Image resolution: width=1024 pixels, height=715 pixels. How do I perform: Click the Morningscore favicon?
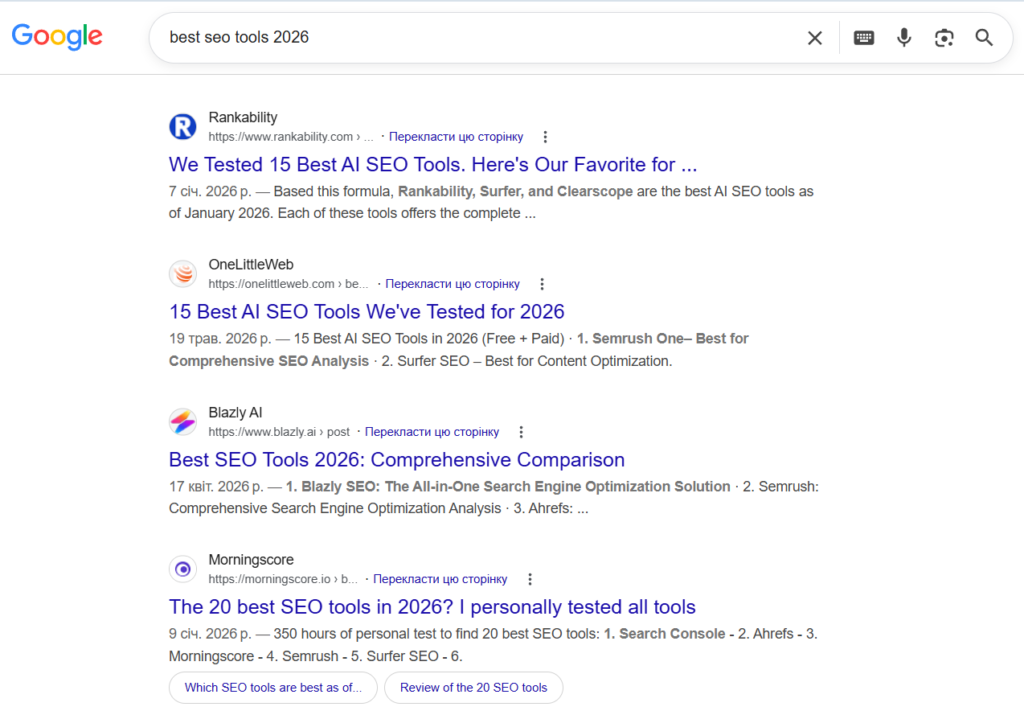pyautogui.click(x=183, y=569)
